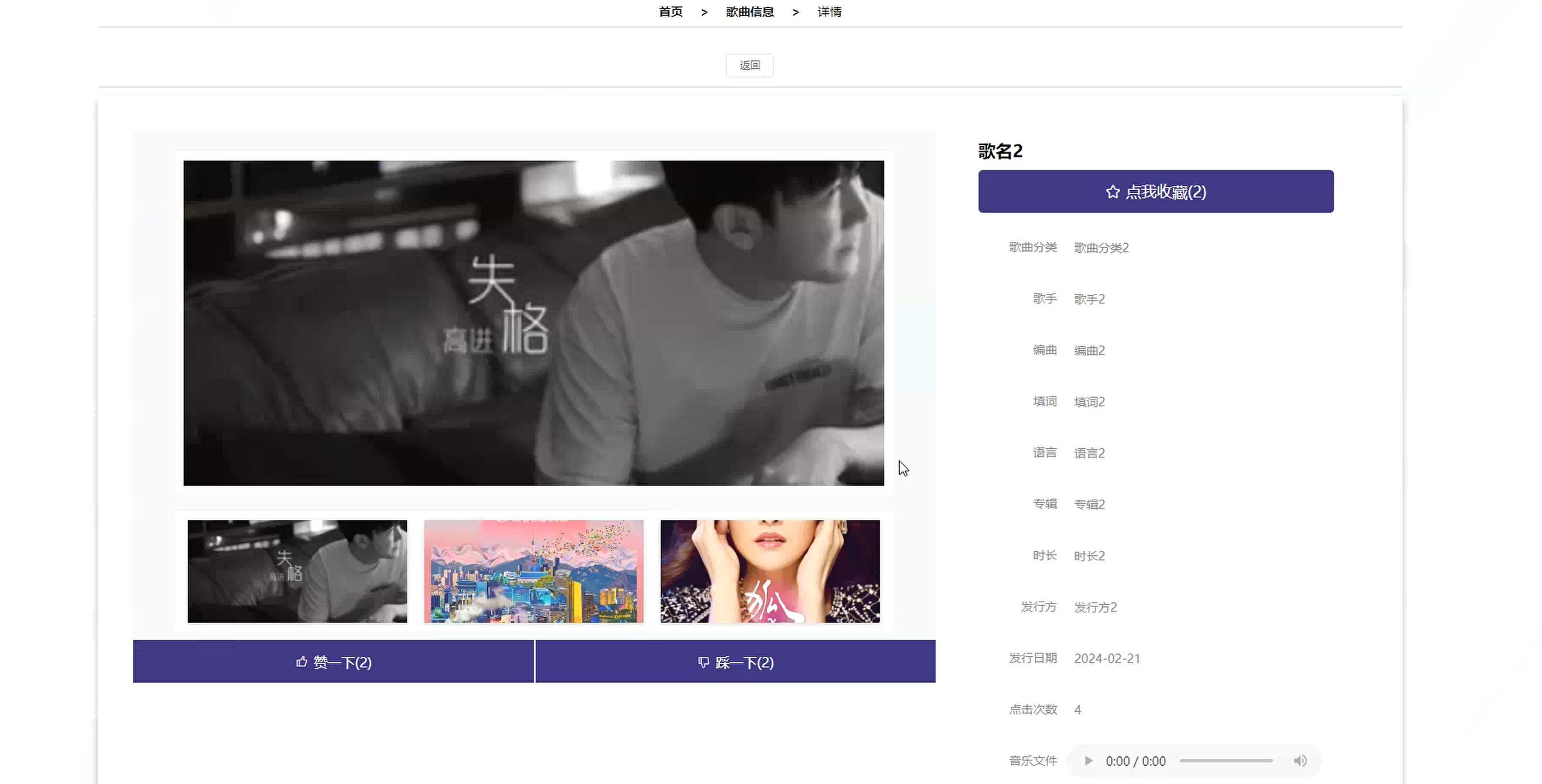Click the click count value 4

click(1078, 710)
